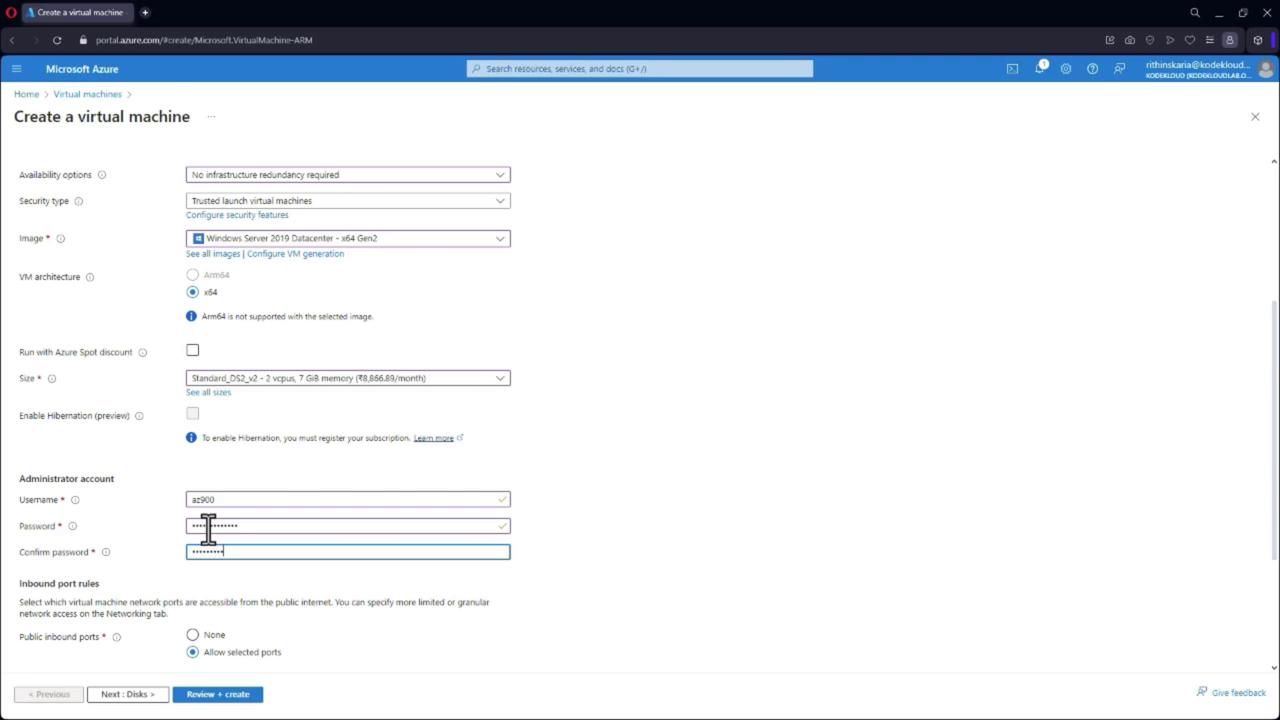This screenshot has height=720, width=1280.
Task: Select the x64 architecture radio button
Action: pos(193,292)
